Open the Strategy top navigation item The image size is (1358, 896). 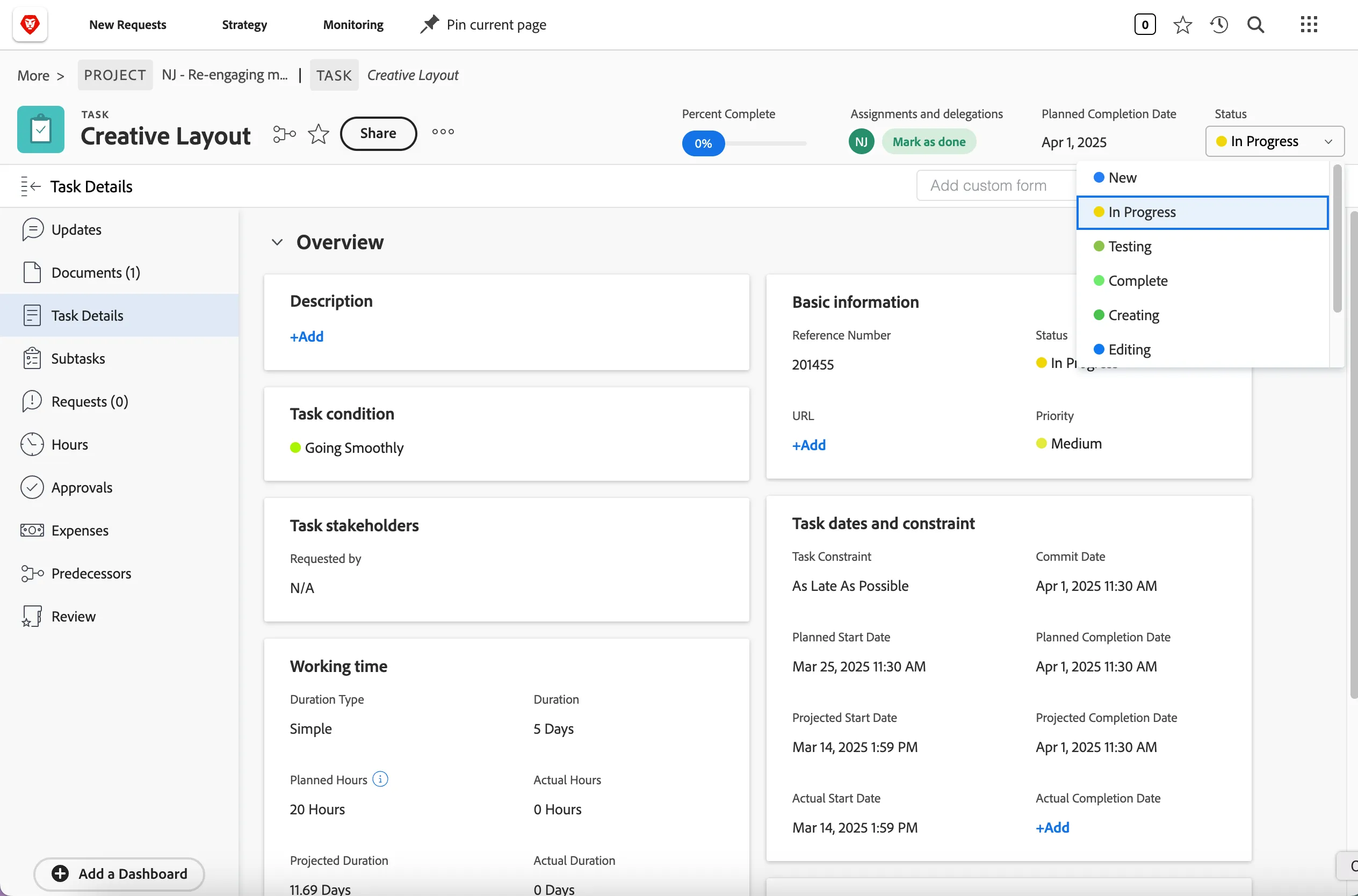pyautogui.click(x=244, y=25)
